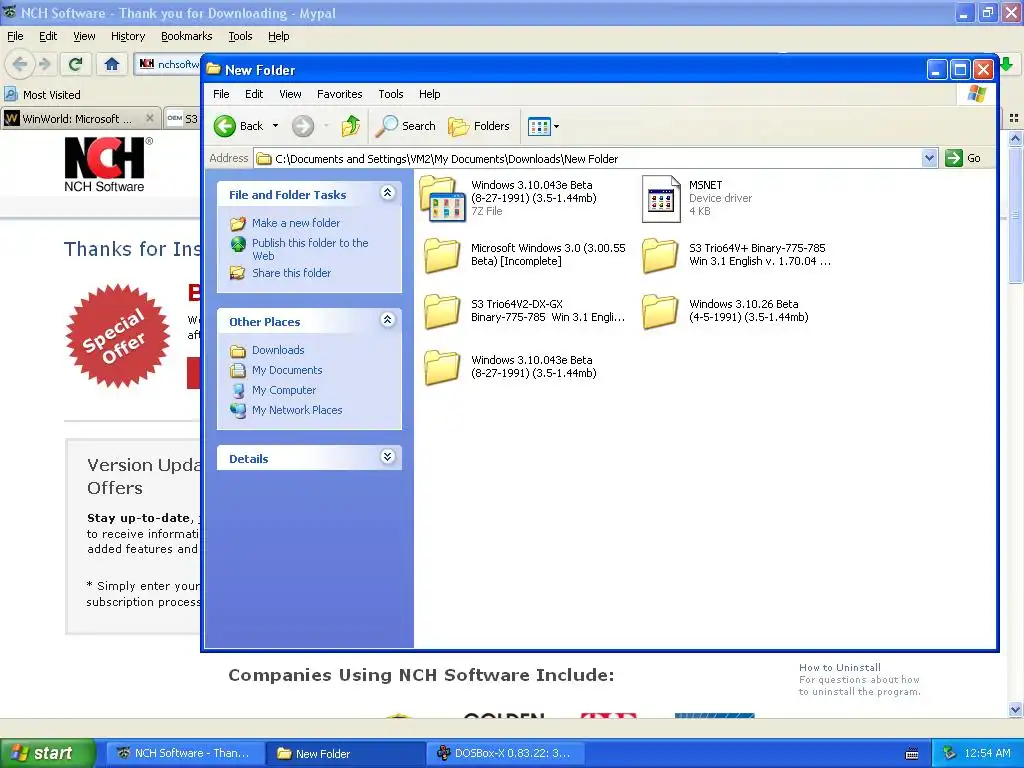Click Share this folder link
1024x768 pixels.
291,273
